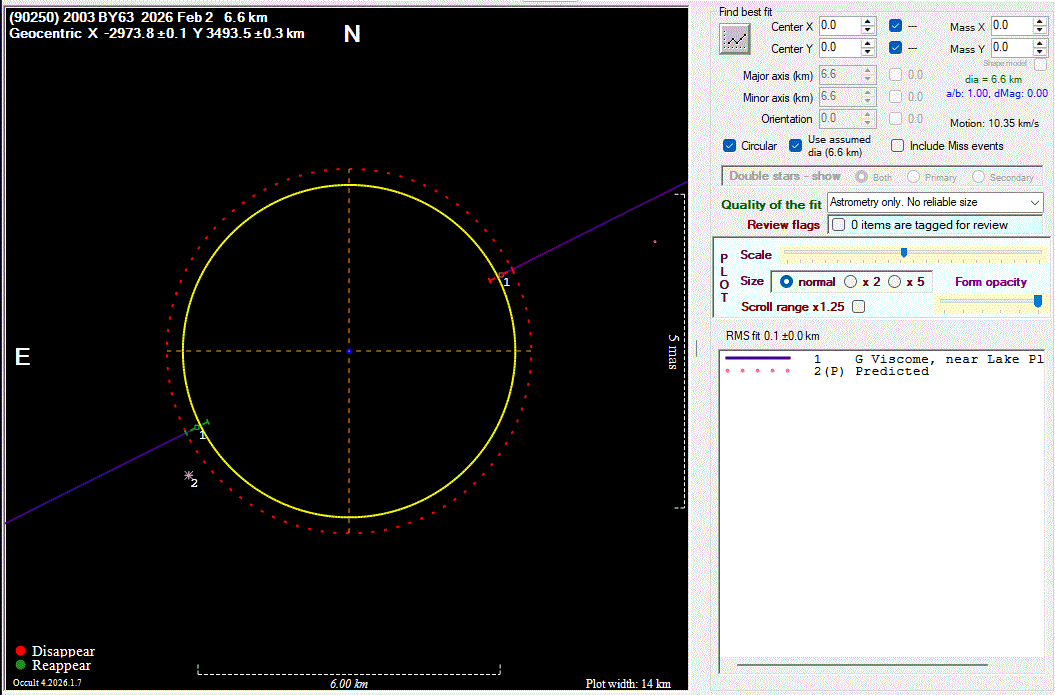Select the x 5 plot size
Screen dimensions: 1055x695
click(x=895, y=282)
